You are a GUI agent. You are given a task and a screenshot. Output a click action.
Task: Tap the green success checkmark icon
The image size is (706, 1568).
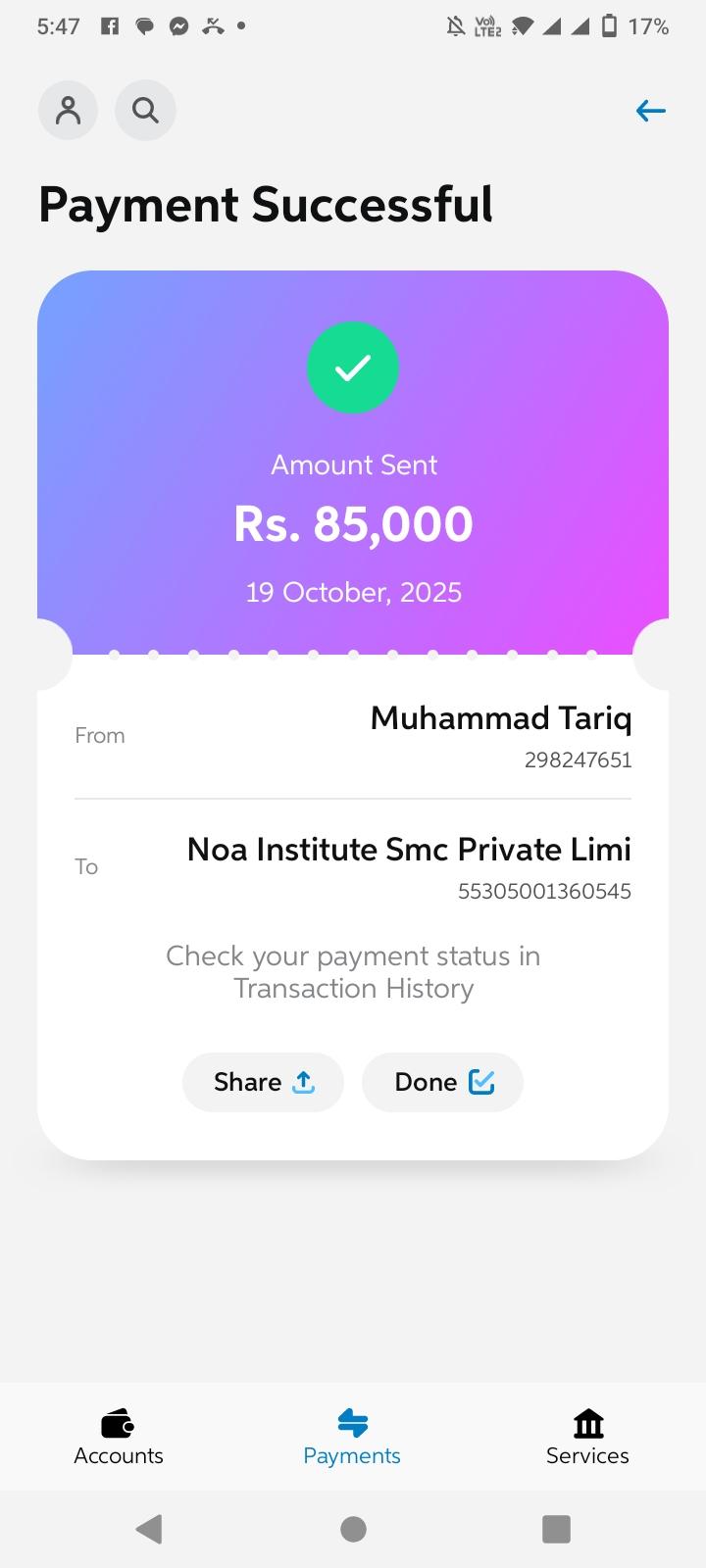click(x=353, y=367)
